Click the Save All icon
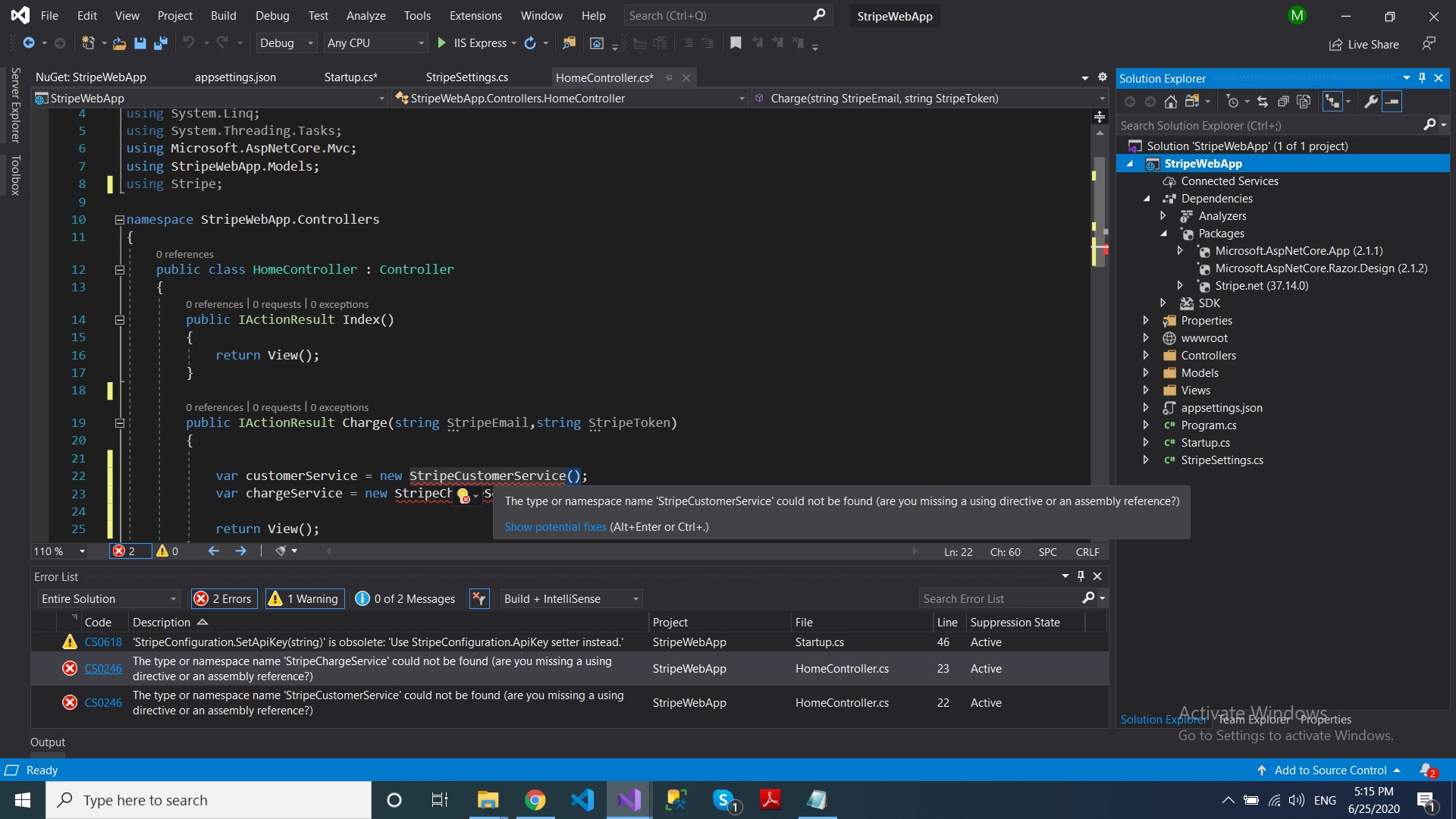Screen dimensions: 1456x819 [160, 43]
